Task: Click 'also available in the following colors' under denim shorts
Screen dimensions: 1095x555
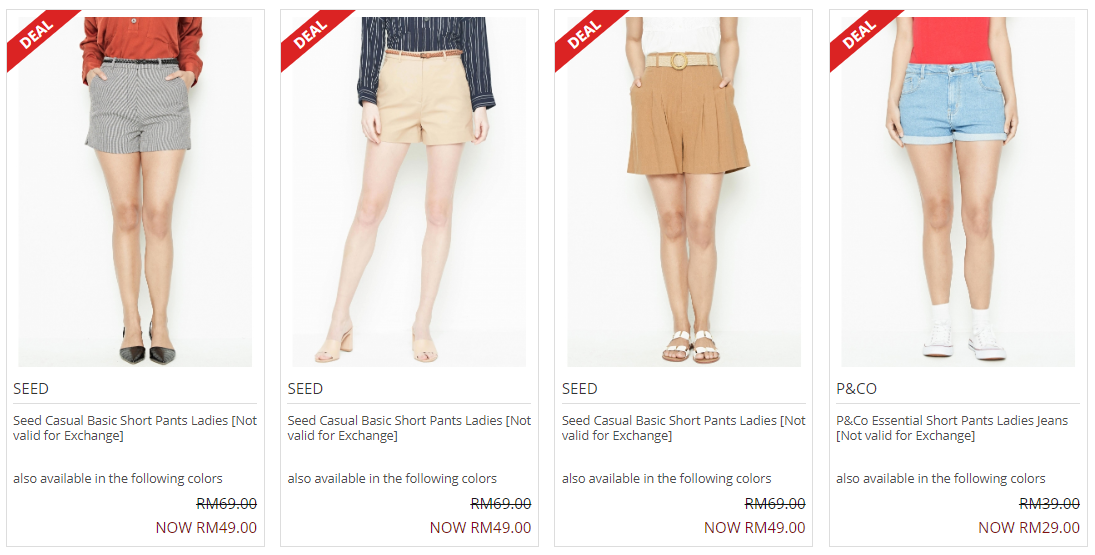Action: pyautogui.click(x=941, y=479)
